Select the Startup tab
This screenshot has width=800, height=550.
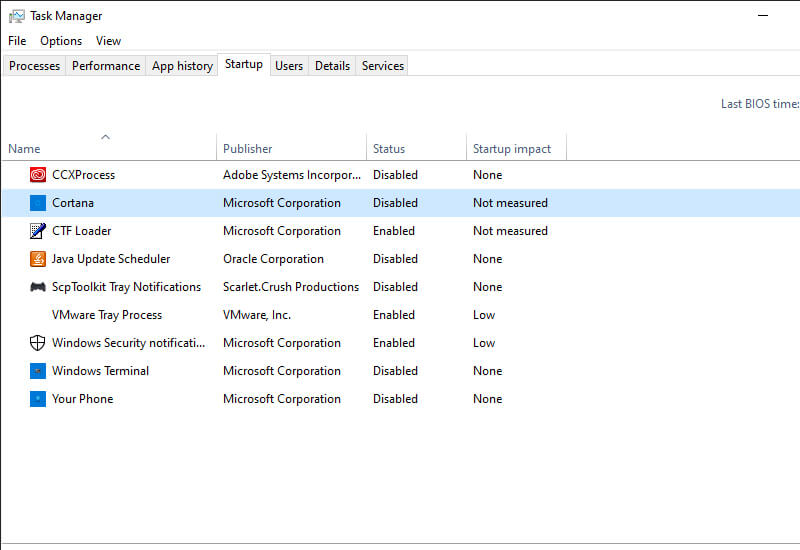point(244,64)
